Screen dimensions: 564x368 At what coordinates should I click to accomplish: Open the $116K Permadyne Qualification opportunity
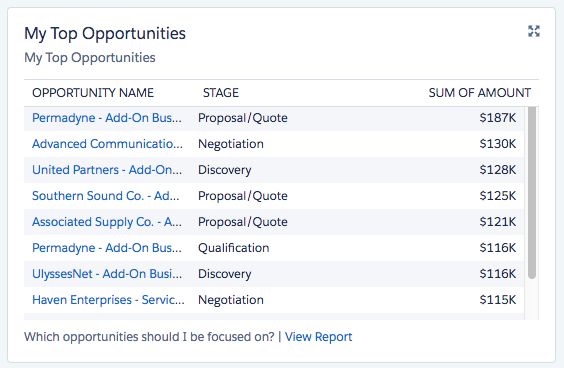[x=107, y=248]
